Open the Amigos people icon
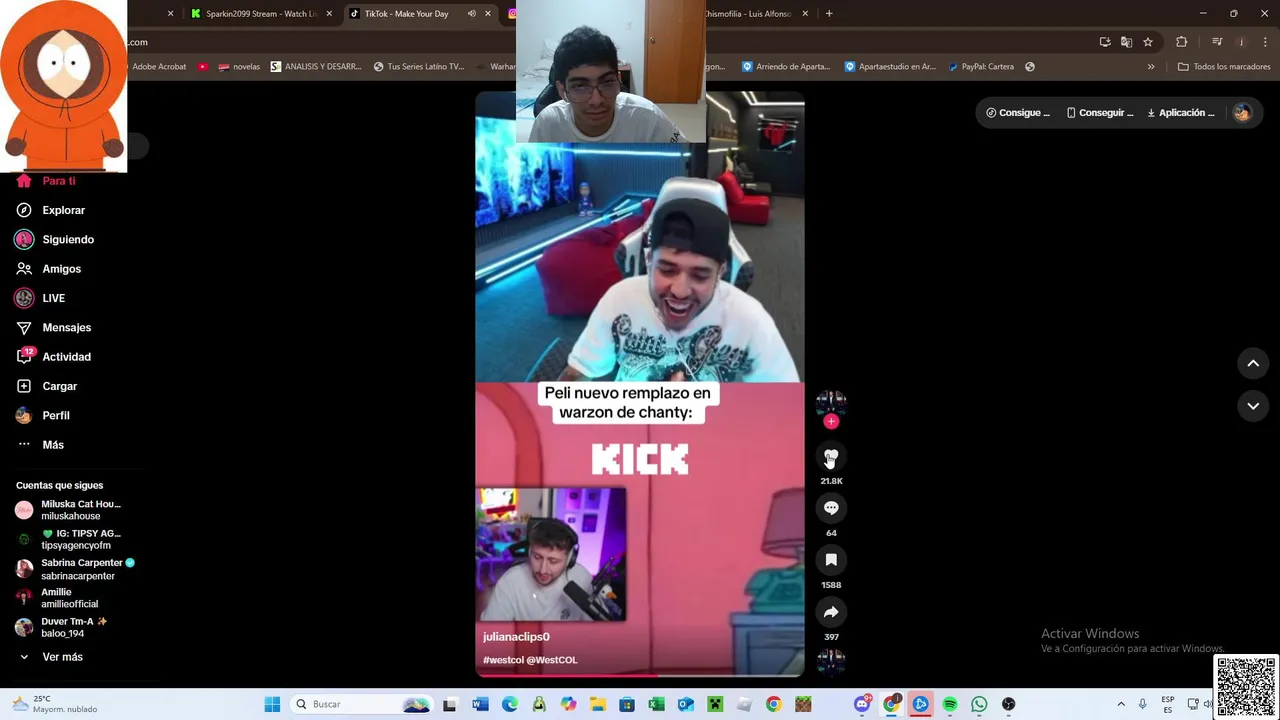 24,269
